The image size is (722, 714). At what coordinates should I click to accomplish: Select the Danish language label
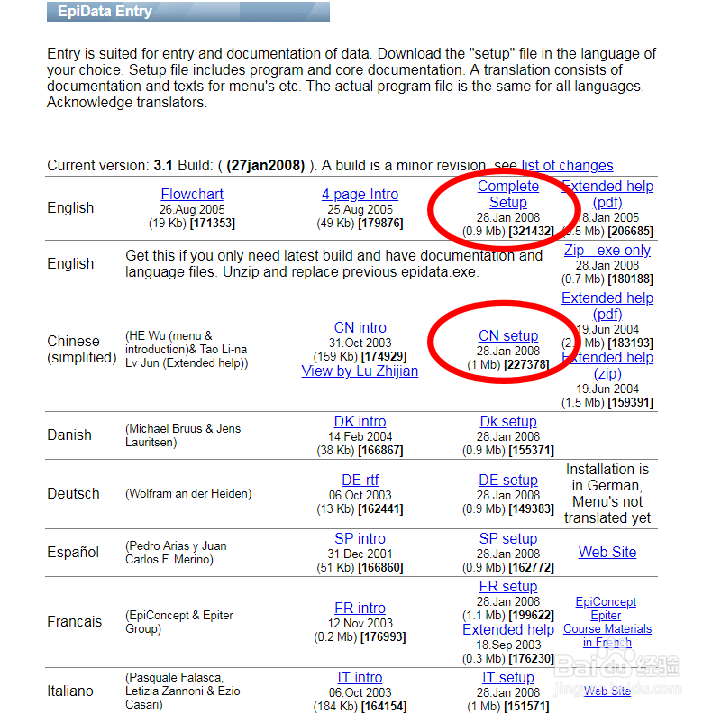[70, 435]
